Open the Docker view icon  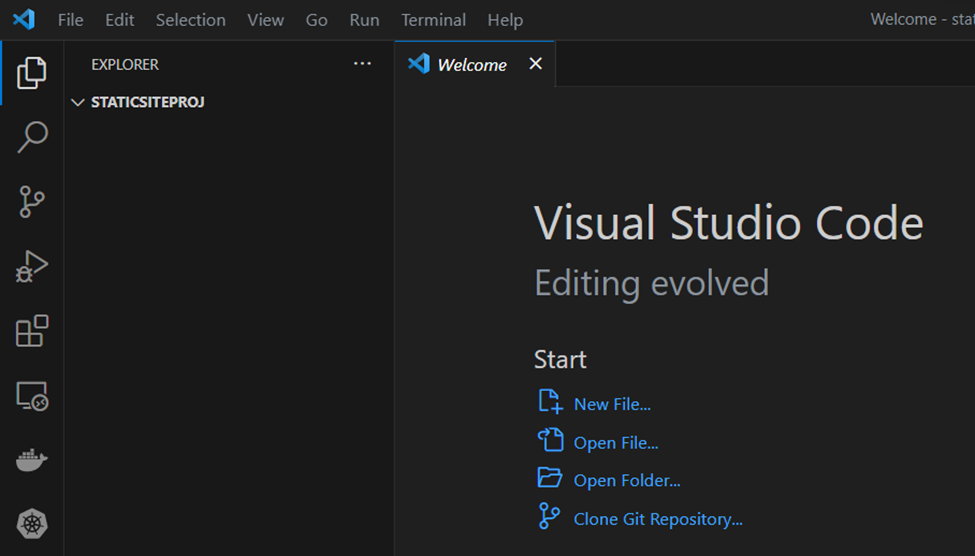point(32,460)
